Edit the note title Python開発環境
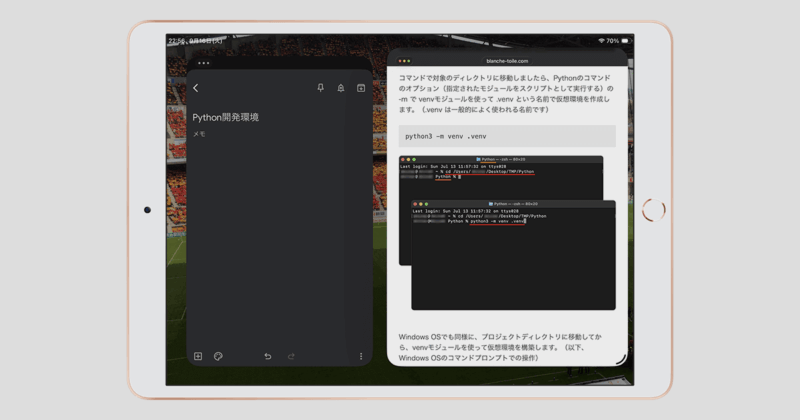800x420 pixels. click(226, 117)
